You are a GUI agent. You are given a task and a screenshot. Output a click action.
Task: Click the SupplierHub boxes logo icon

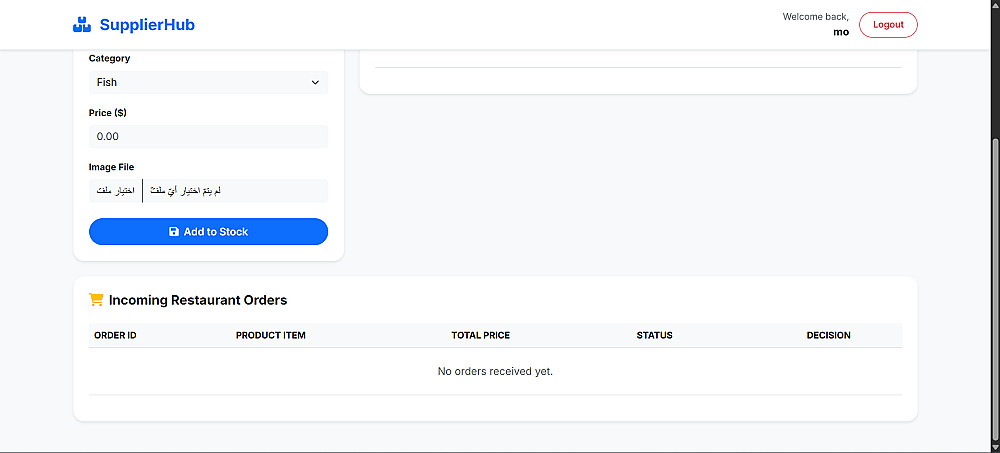(82, 25)
